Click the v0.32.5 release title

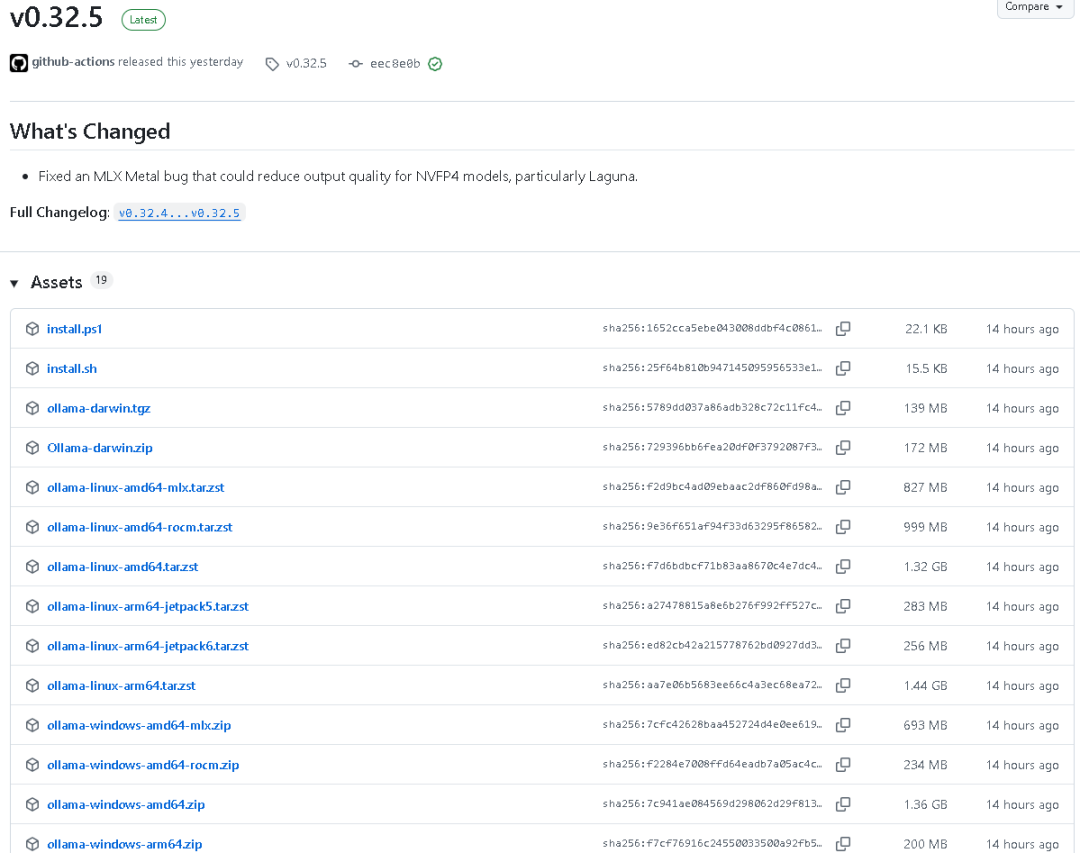[x=56, y=17]
